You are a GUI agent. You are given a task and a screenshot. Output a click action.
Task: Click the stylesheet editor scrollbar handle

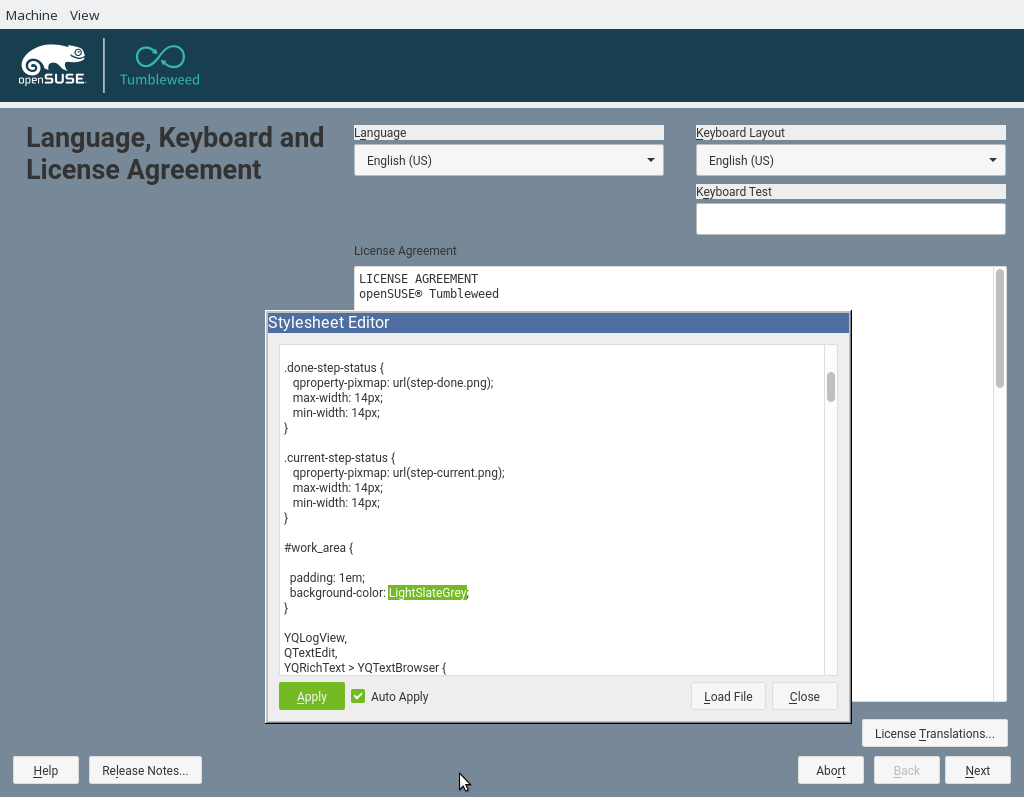coord(830,387)
